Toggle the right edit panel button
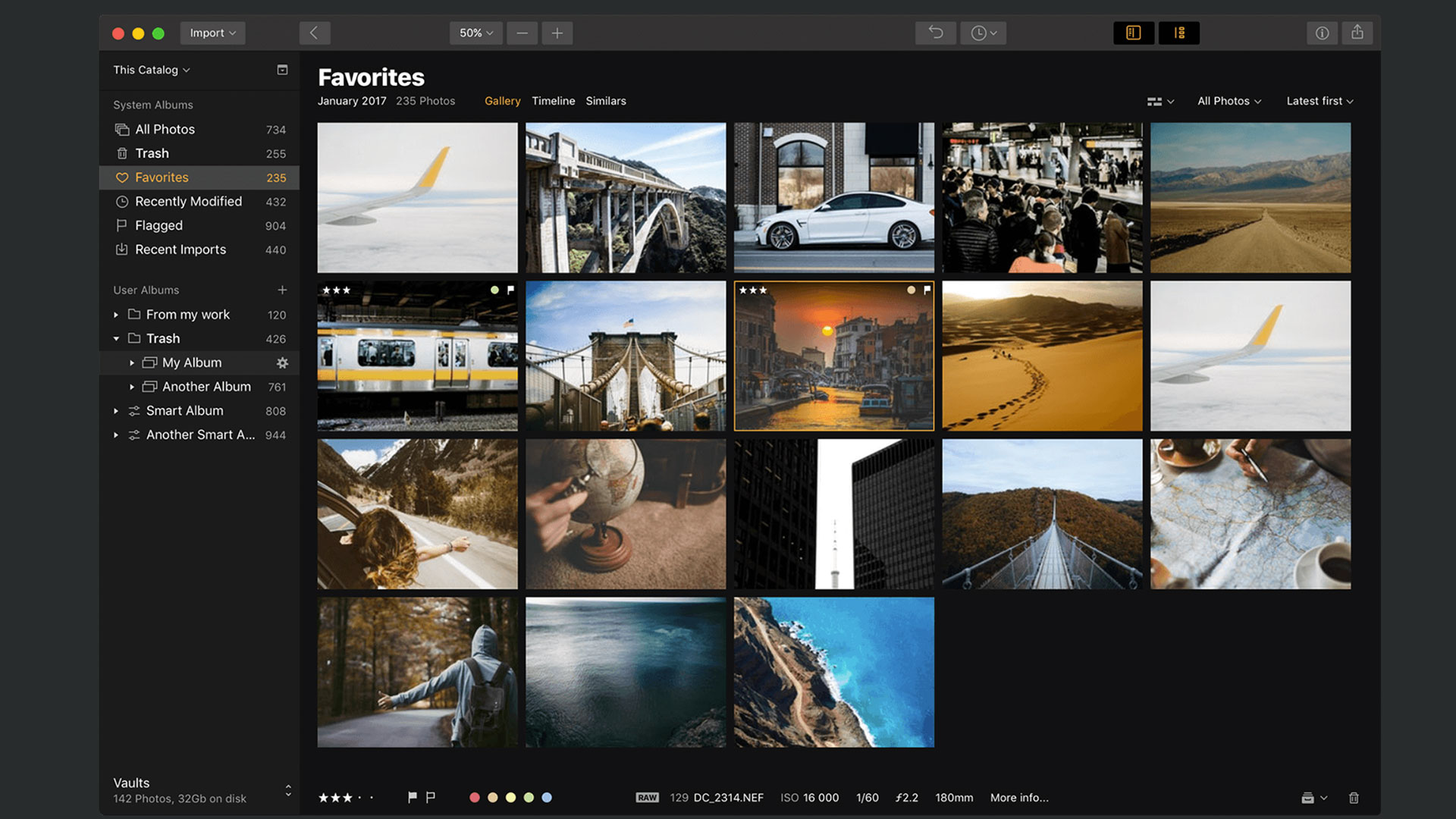 click(1179, 33)
